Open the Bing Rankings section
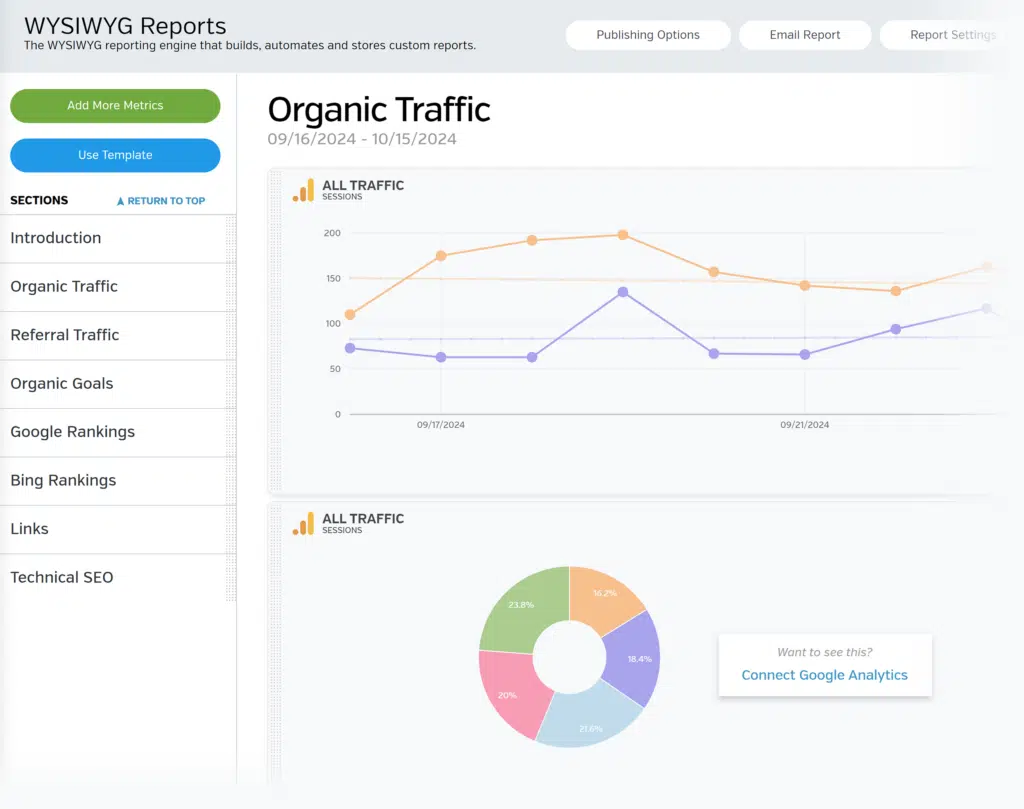This screenshot has height=809, width=1024. 63,481
